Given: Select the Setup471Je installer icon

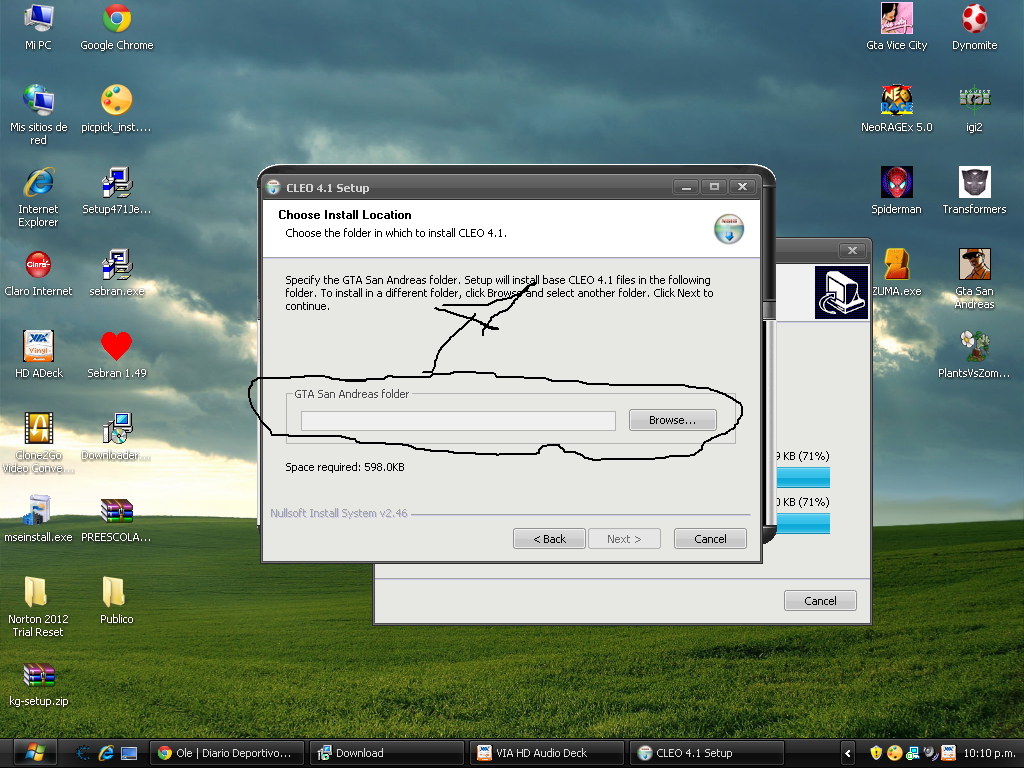Looking at the screenshot, I should pyautogui.click(x=117, y=191).
